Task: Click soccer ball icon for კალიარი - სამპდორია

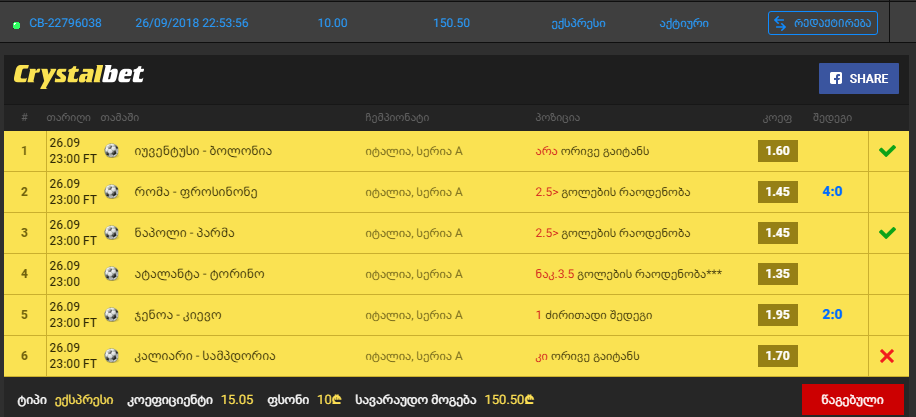Action: tap(112, 356)
